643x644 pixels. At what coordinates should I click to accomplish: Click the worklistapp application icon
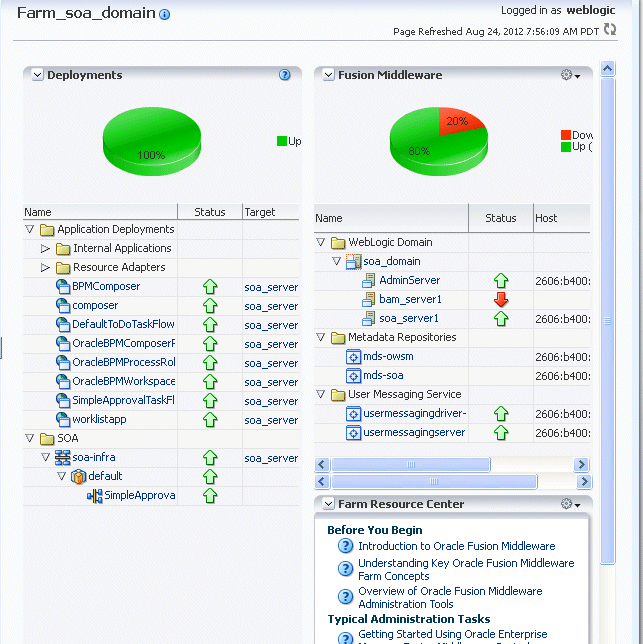[63, 420]
